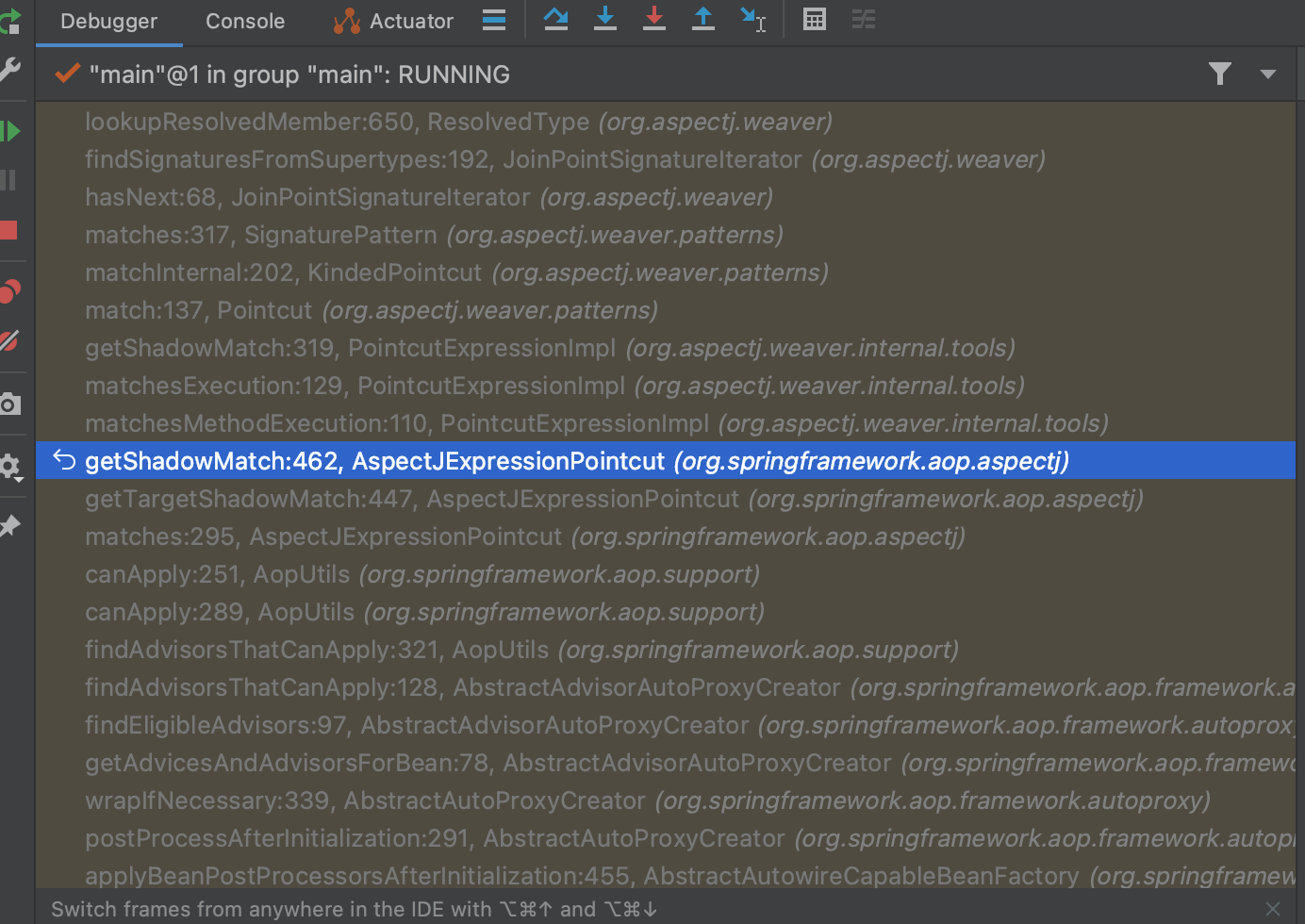Click the frames filter funnel icon
The image size is (1305, 924).
pyautogui.click(x=1220, y=74)
